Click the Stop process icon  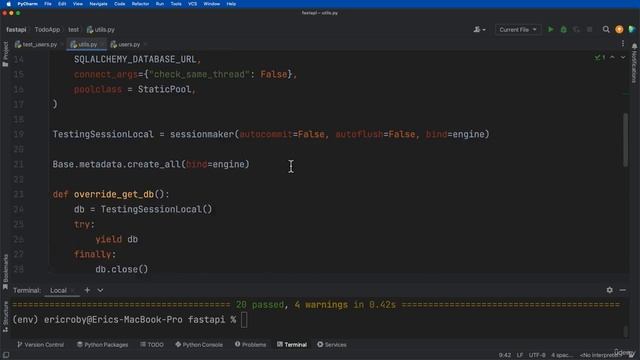589,29
